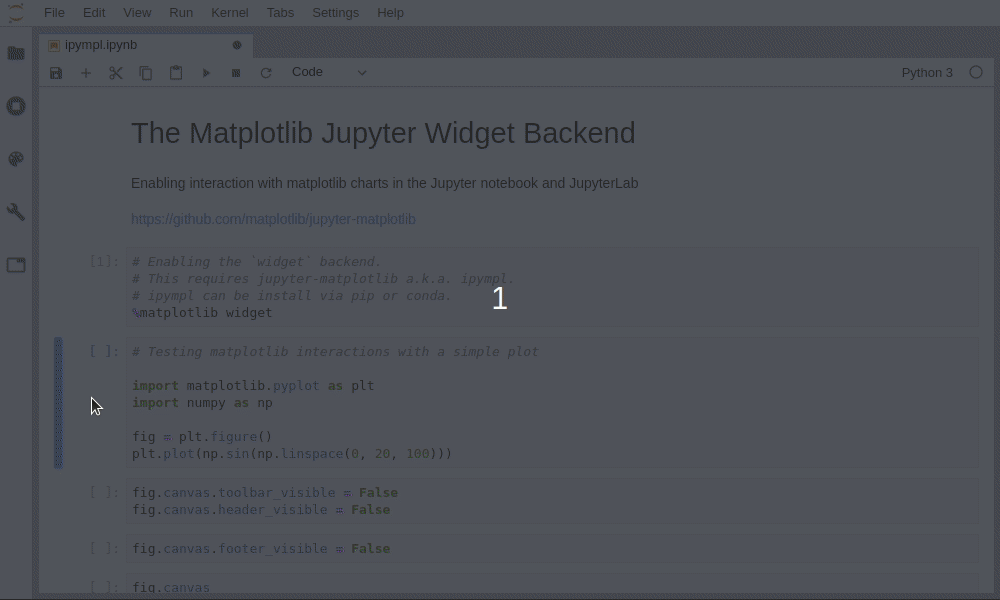
Task: Open the property inspector wrench icon
Action: 16,212
